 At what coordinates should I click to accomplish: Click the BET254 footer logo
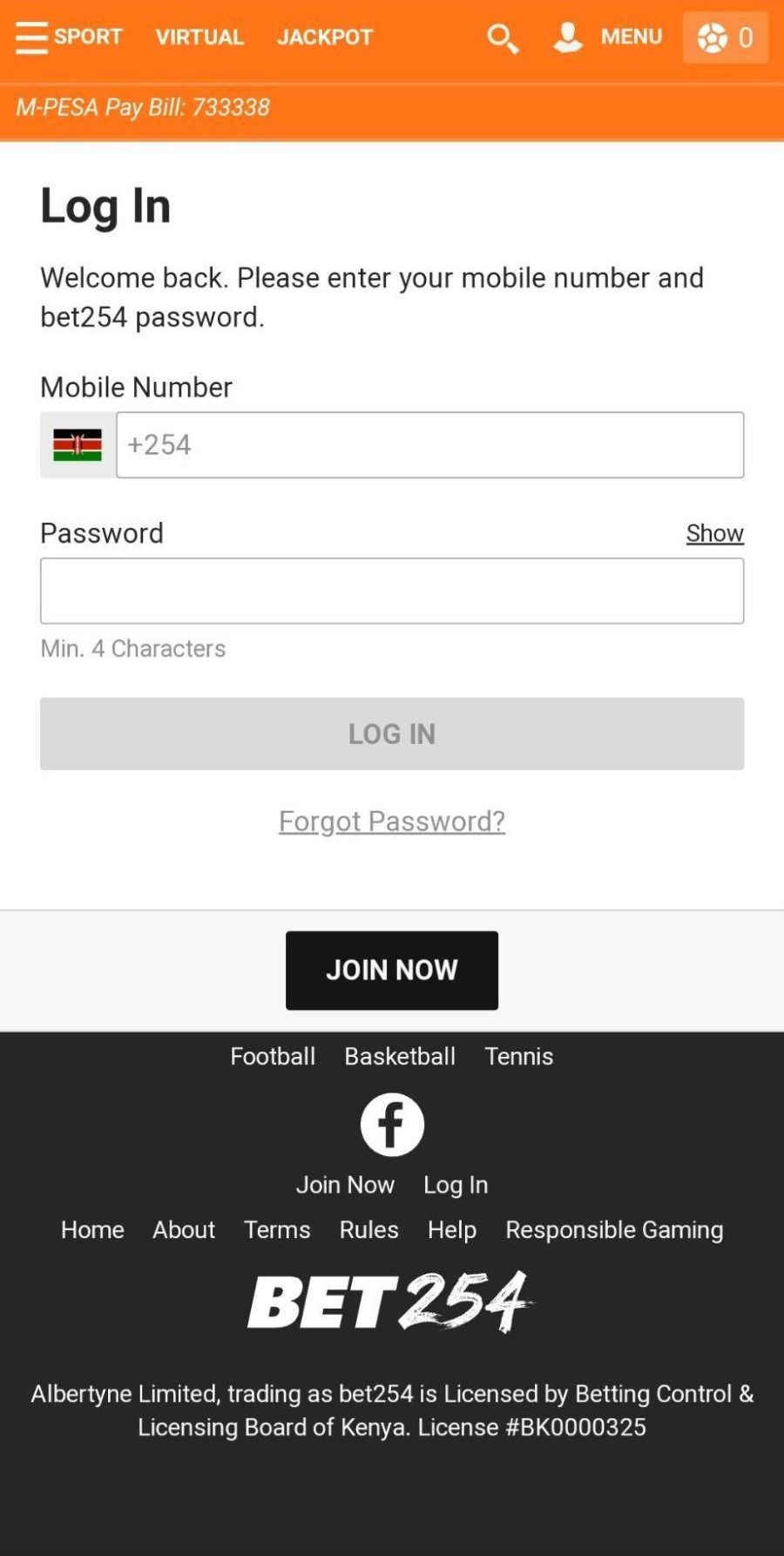tap(391, 1302)
